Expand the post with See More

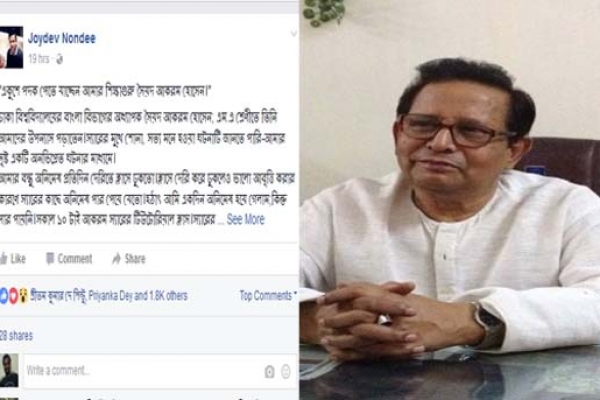coord(246,219)
